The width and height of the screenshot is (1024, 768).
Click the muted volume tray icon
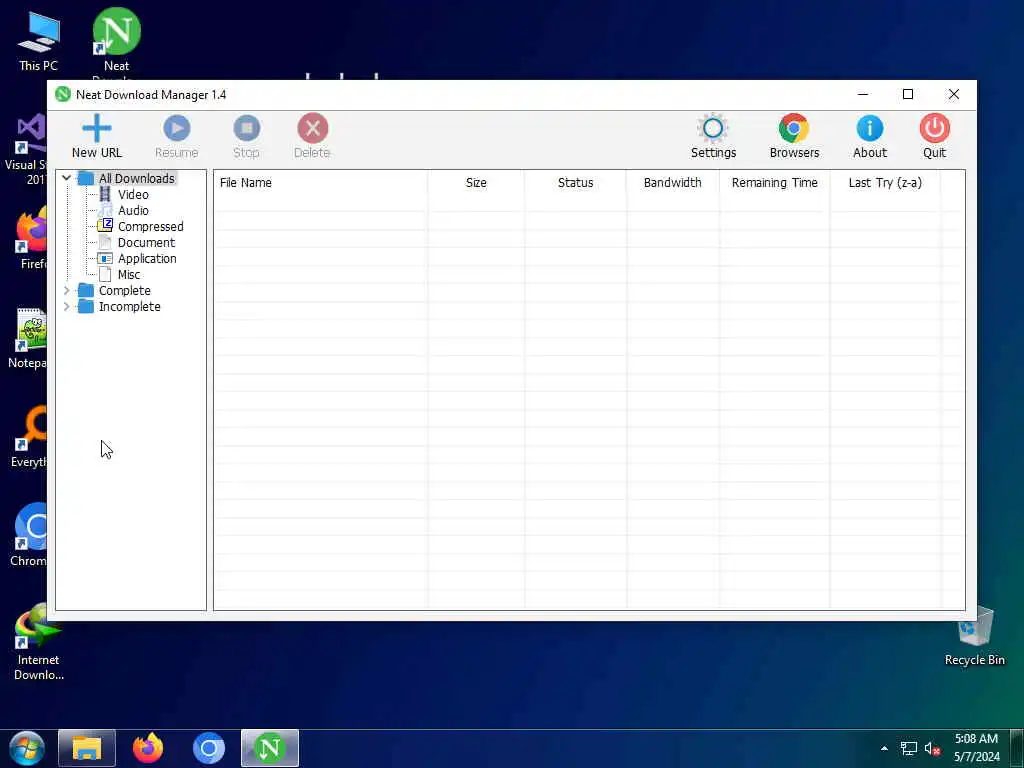[932, 748]
